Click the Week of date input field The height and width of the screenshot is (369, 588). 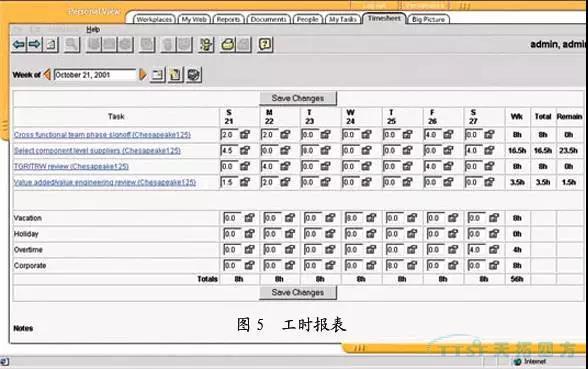(x=95, y=75)
